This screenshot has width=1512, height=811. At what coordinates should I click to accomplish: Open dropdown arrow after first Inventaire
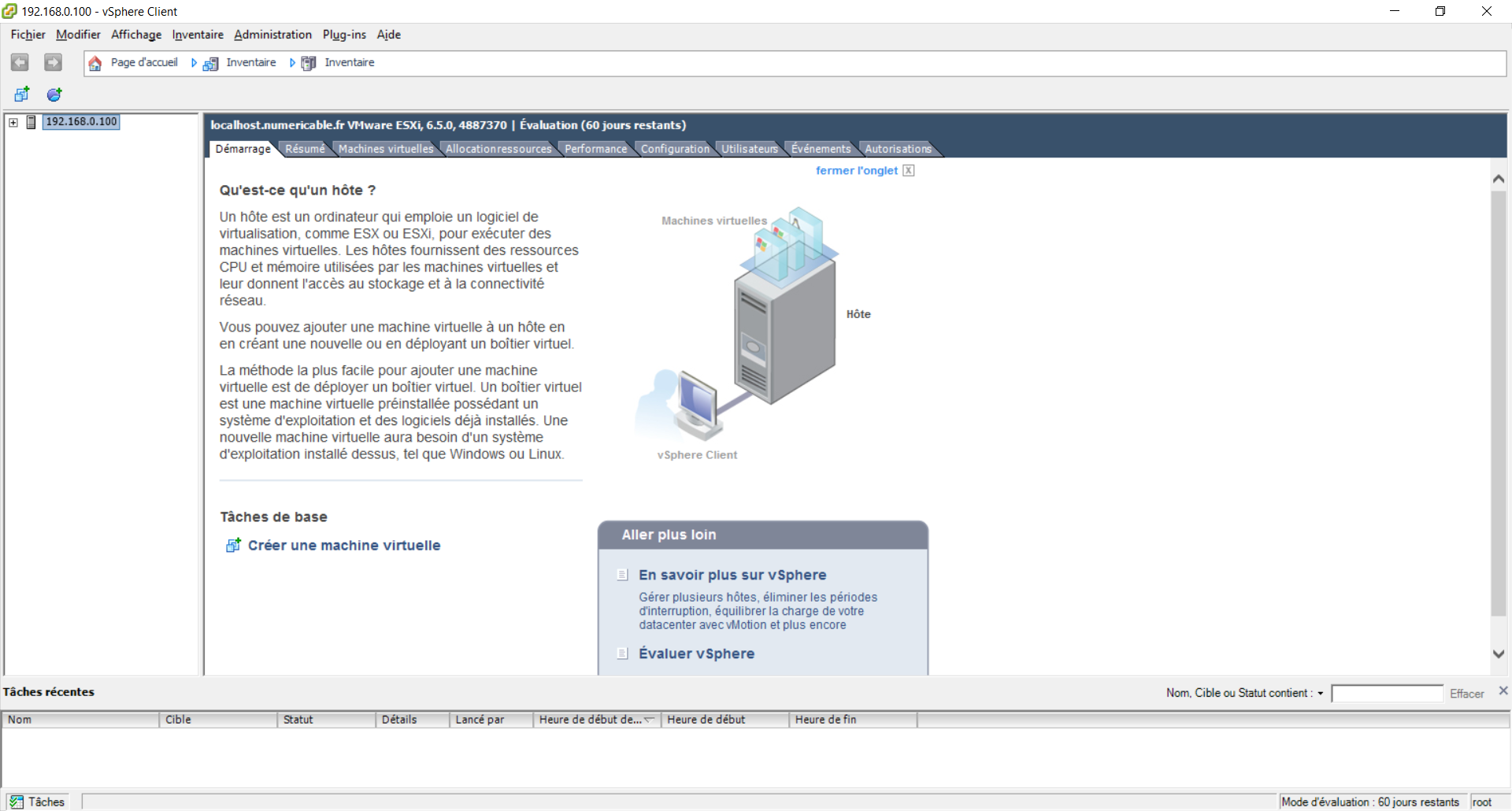(292, 63)
